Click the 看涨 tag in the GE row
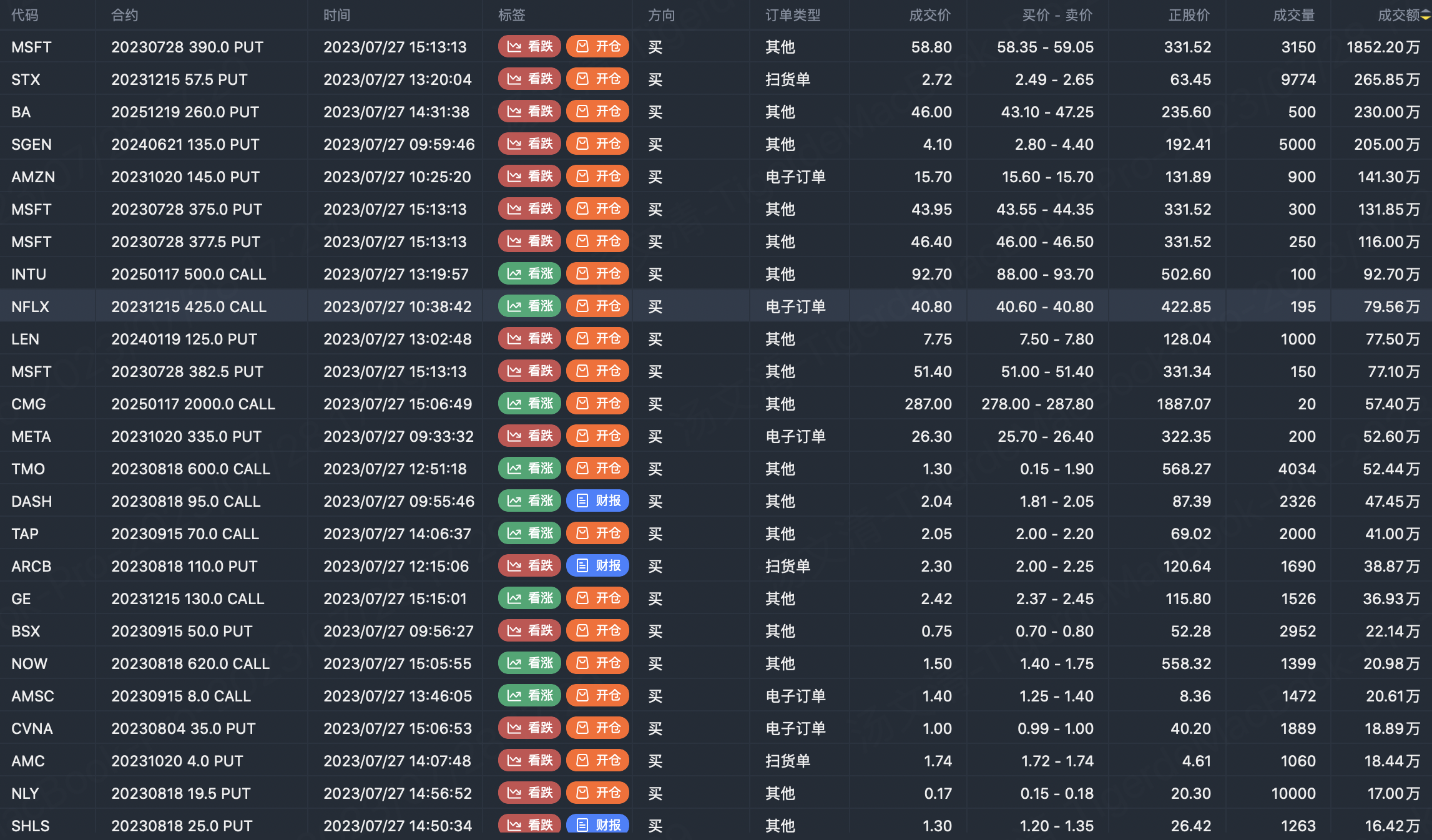The width and height of the screenshot is (1432, 840). [x=530, y=598]
